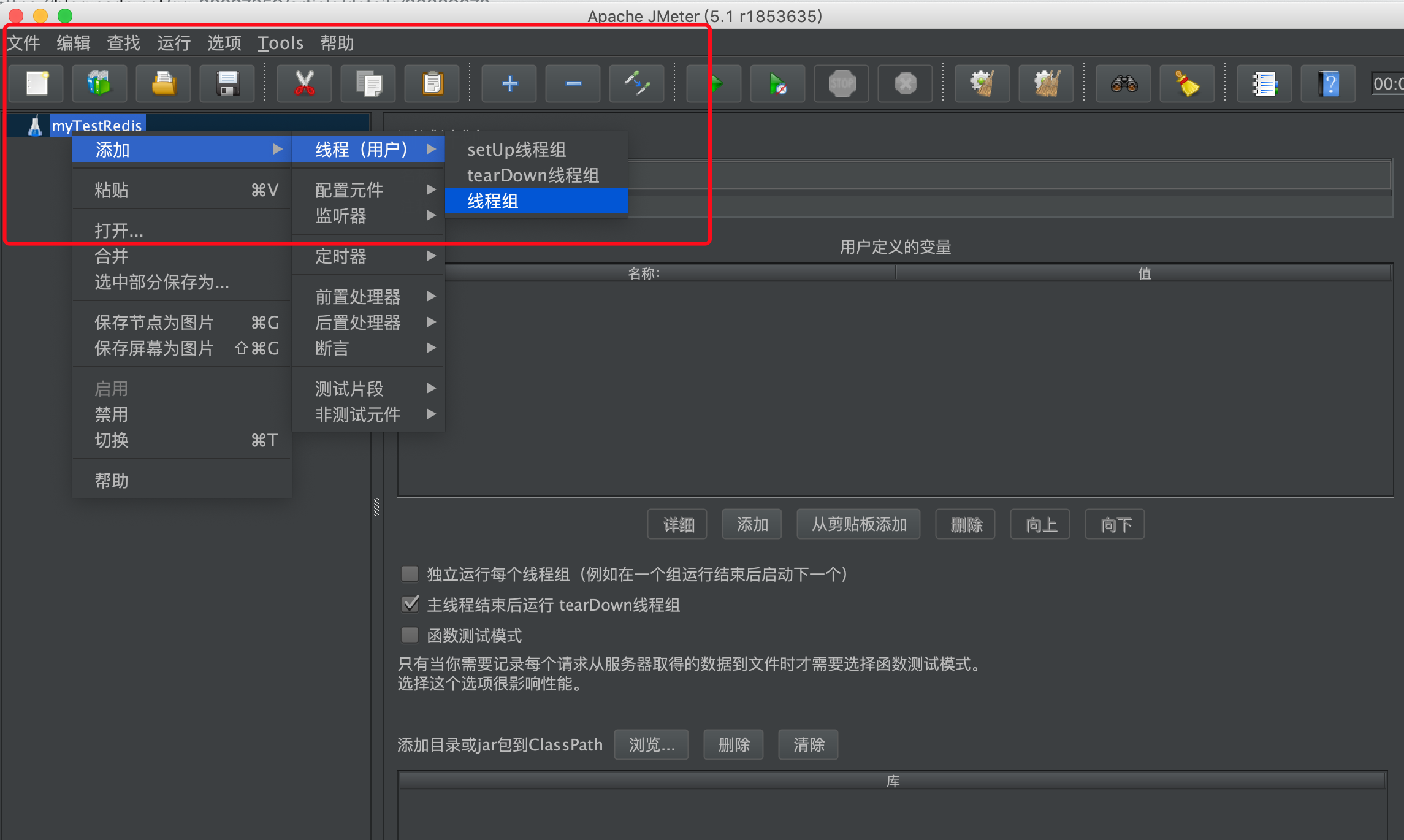This screenshot has height=840, width=1404.
Task: Enable 独立运行每个线程组 checkbox
Action: (410, 574)
